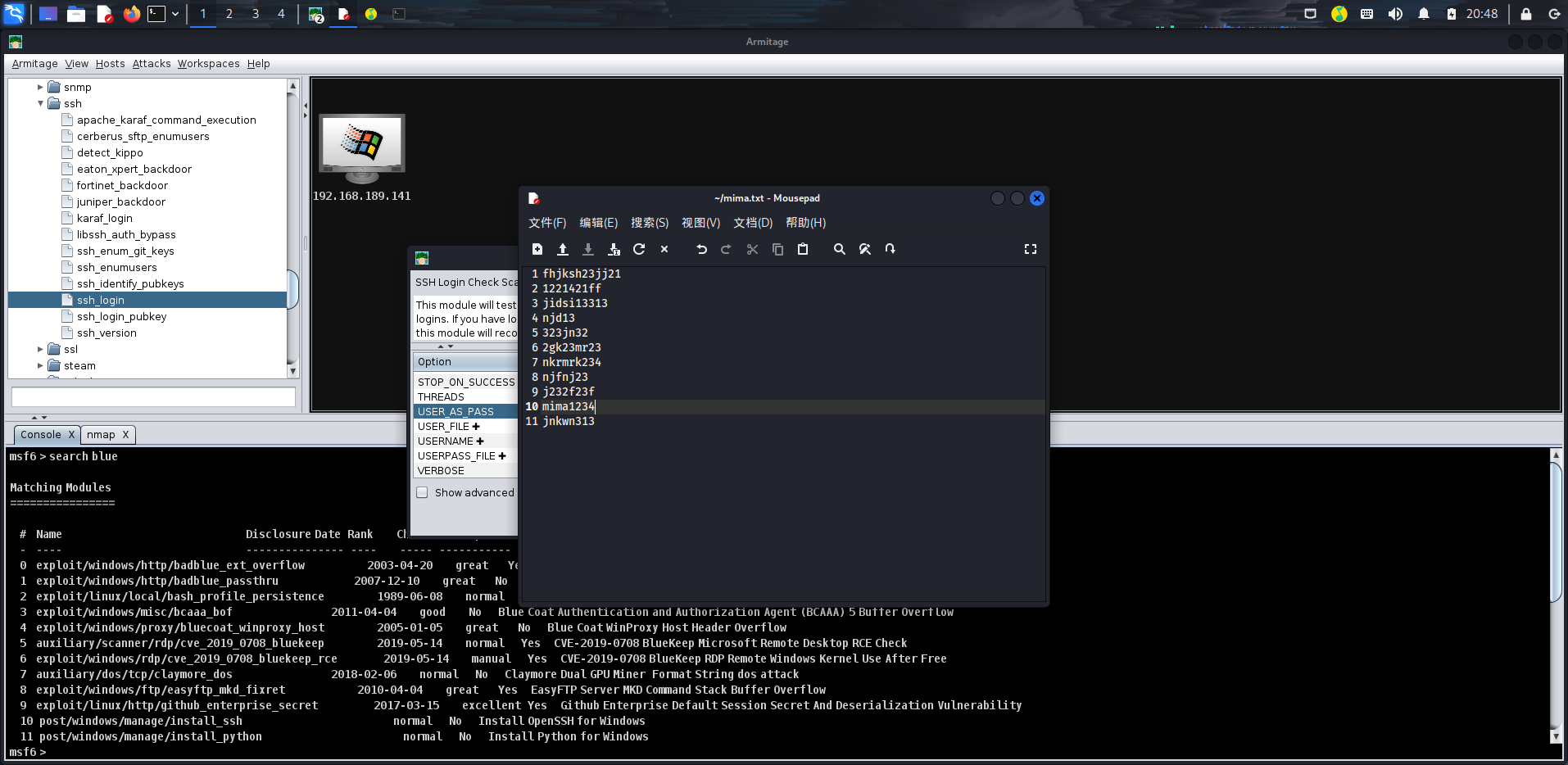Click line 'mima1234' in Mousepad
The height and width of the screenshot is (765, 1568).
[568, 406]
